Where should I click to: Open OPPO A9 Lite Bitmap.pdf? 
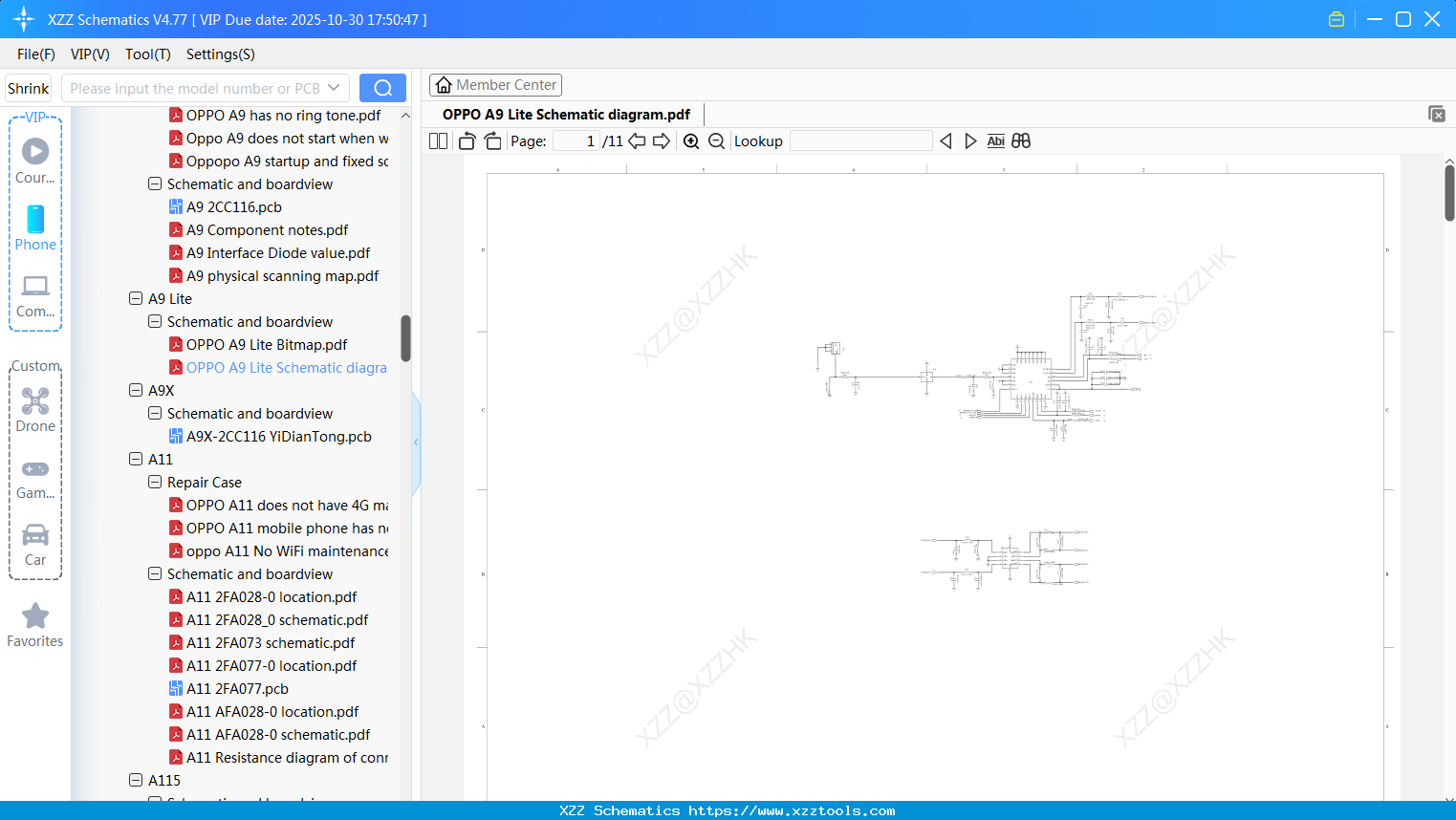point(267,344)
